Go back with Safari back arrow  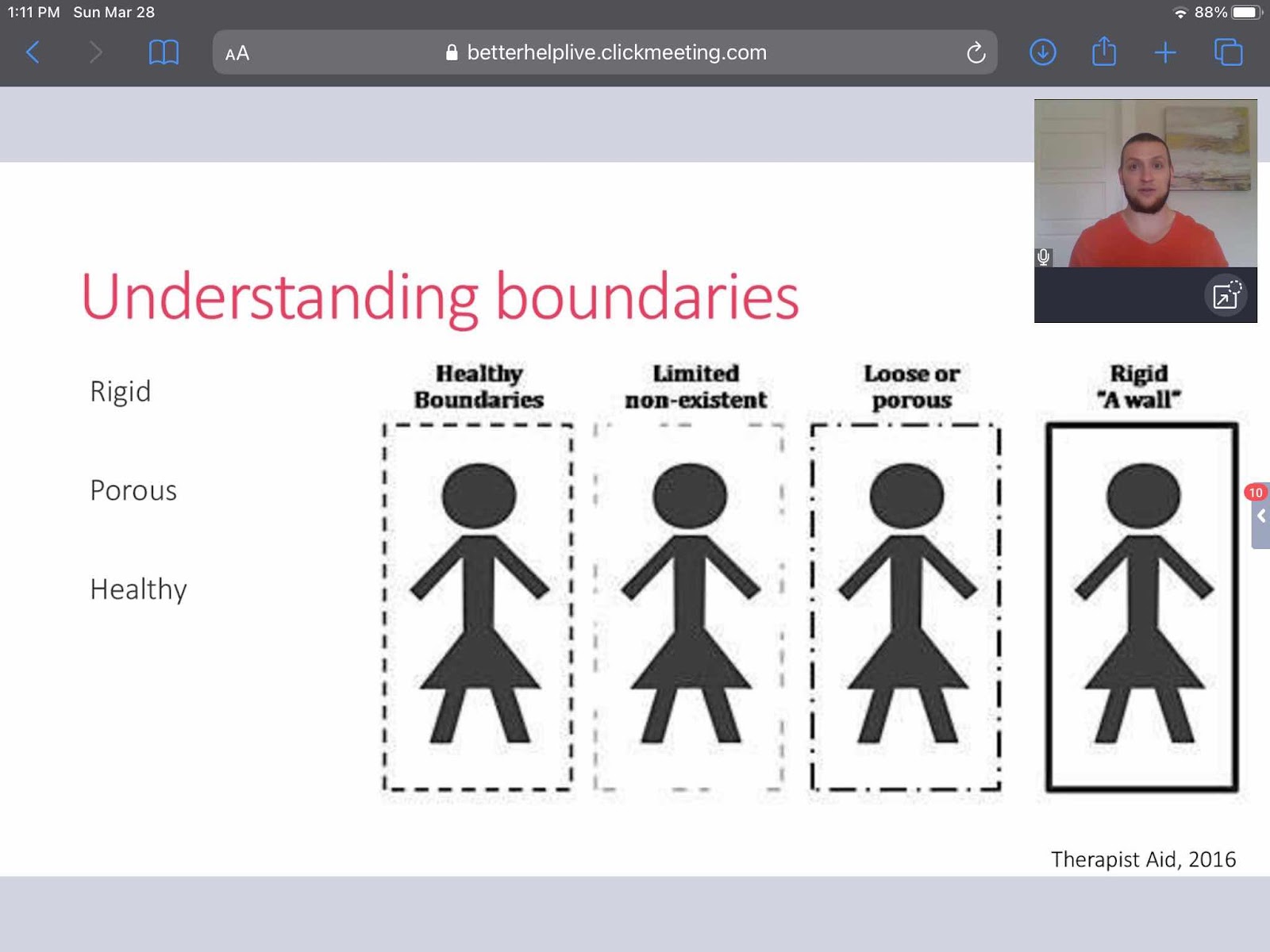(33, 52)
